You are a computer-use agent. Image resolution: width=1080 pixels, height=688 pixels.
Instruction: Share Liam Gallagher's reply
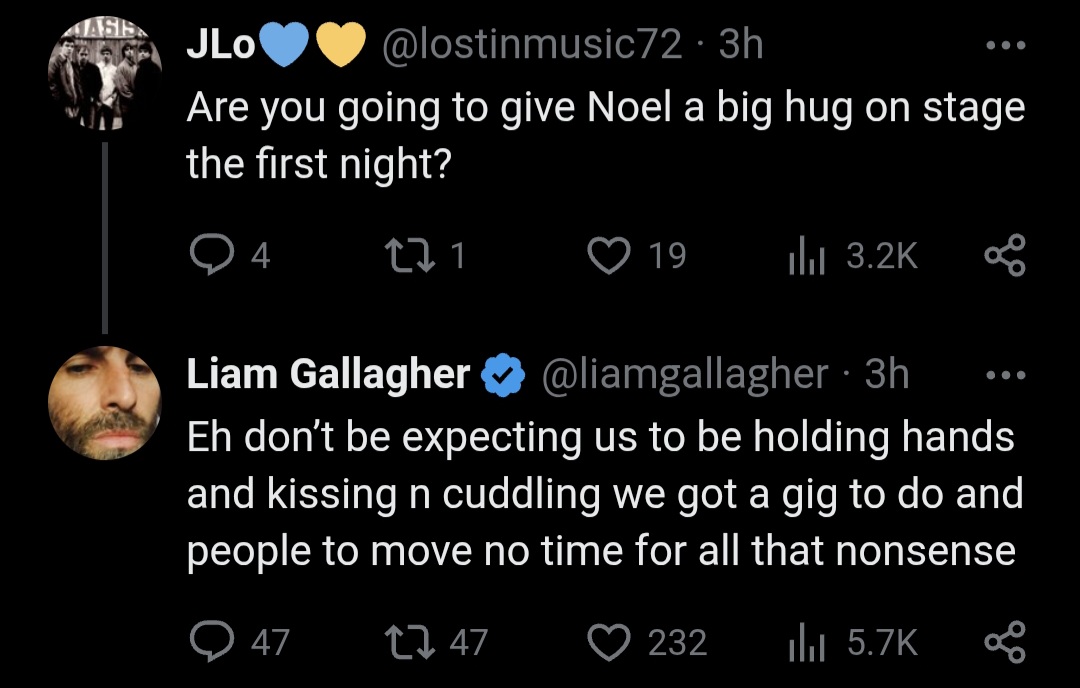(x=1005, y=642)
